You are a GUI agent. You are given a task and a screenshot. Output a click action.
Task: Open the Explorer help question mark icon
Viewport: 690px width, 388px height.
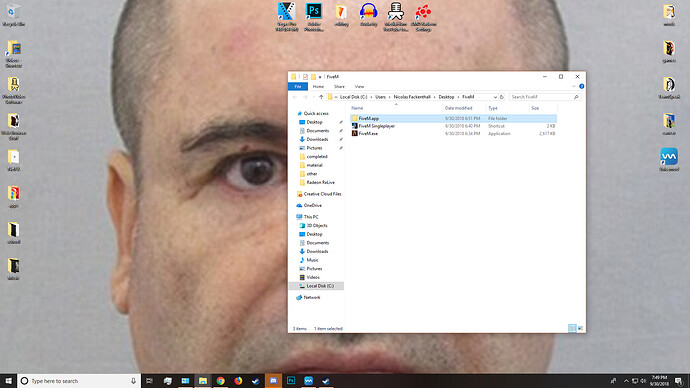click(x=581, y=86)
